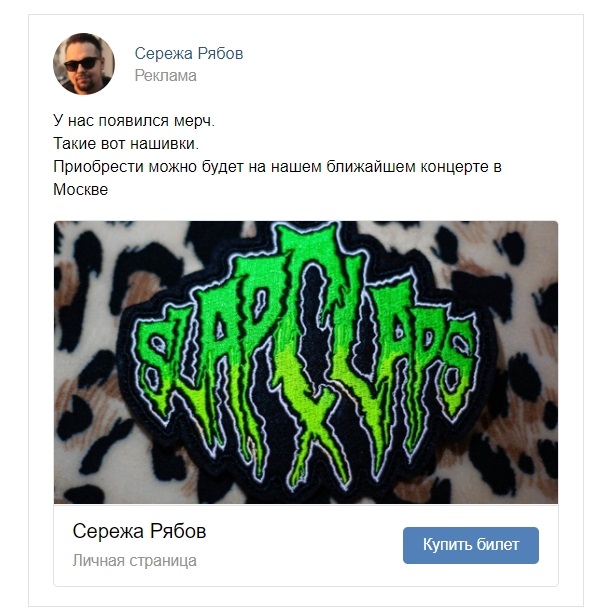Open the post author's round avatar photo
The width and height of the screenshot is (610, 608).
pyautogui.click(x=84, y=64)
